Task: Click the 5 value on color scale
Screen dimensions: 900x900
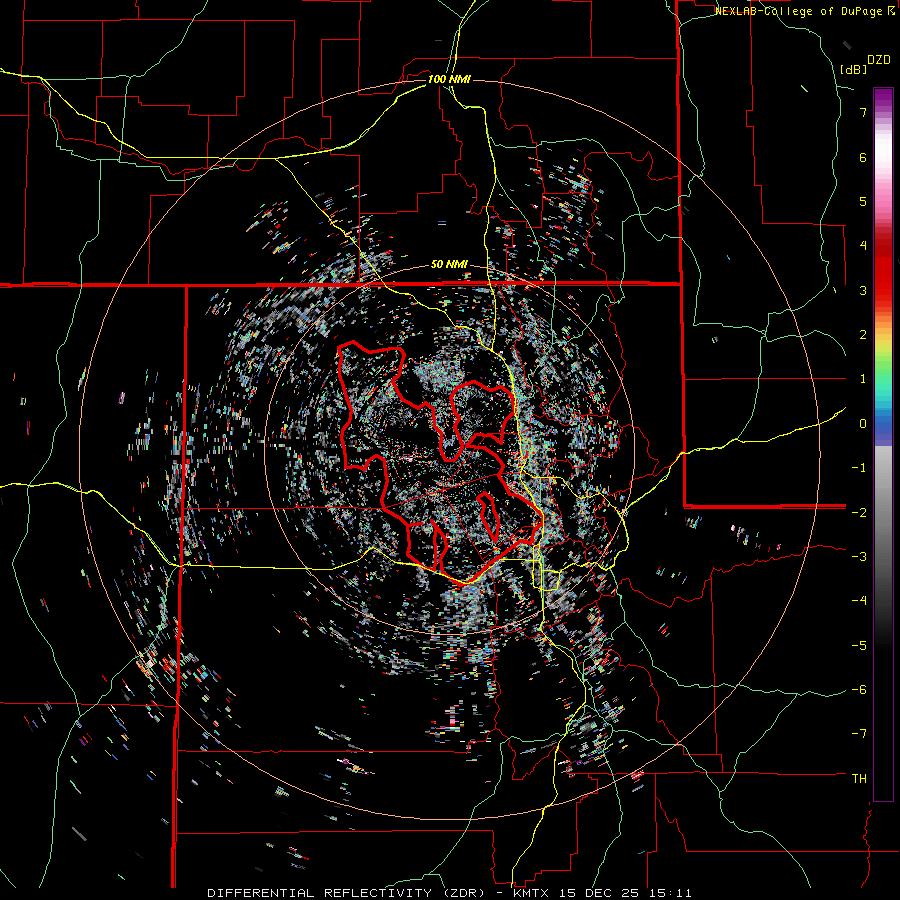Action: point(863,201)
